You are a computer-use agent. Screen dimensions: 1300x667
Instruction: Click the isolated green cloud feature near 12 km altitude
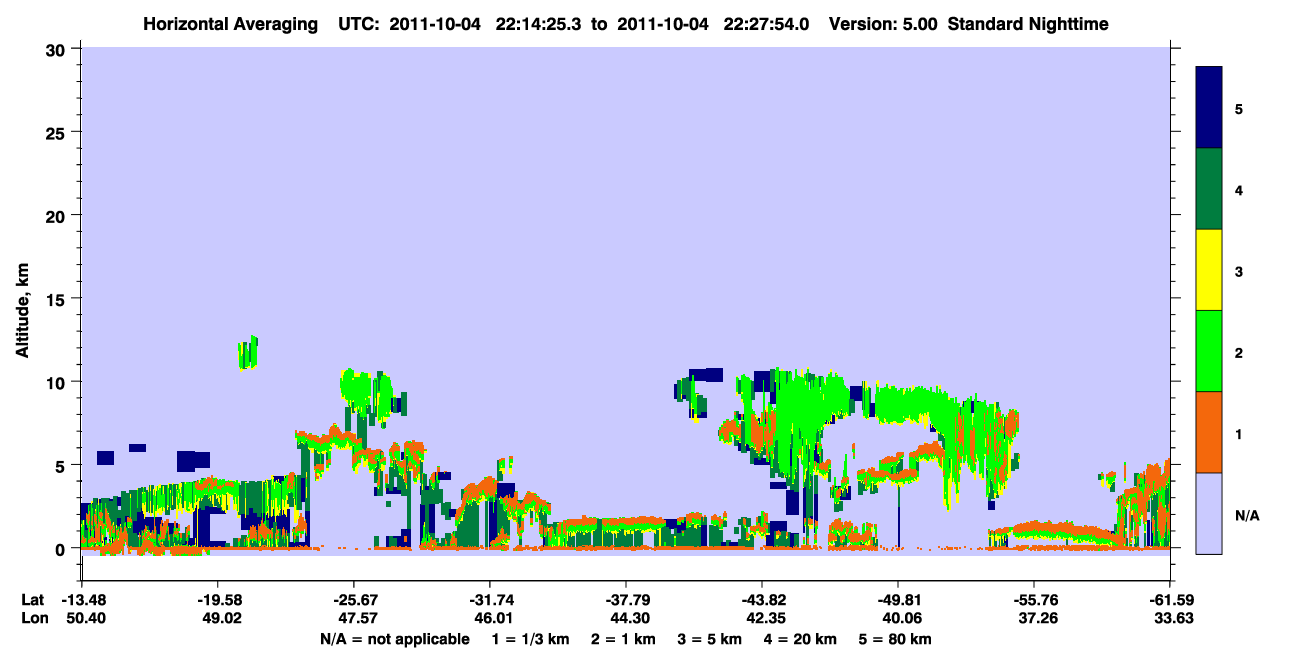[247, 353]
